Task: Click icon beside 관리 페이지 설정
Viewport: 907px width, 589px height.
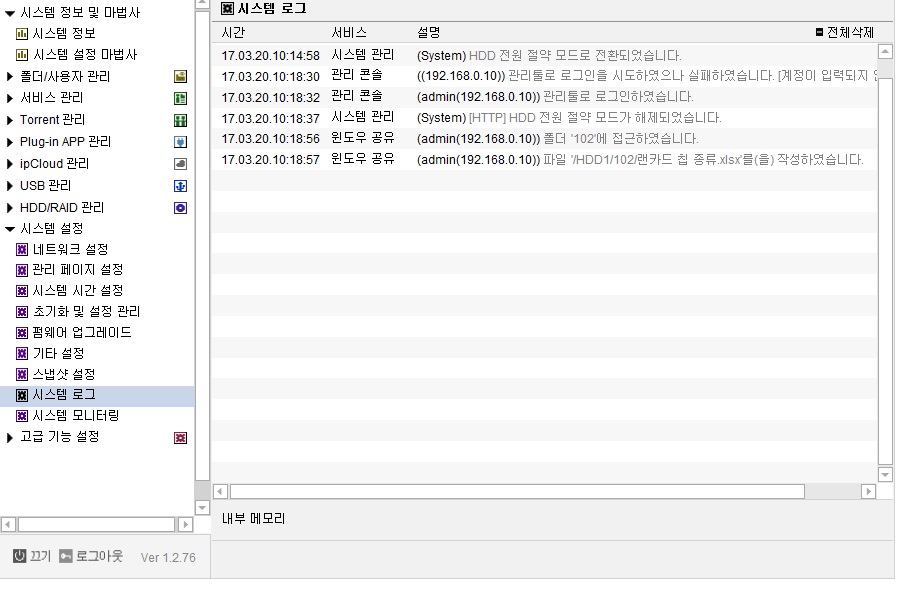Action: coord(22,270)
